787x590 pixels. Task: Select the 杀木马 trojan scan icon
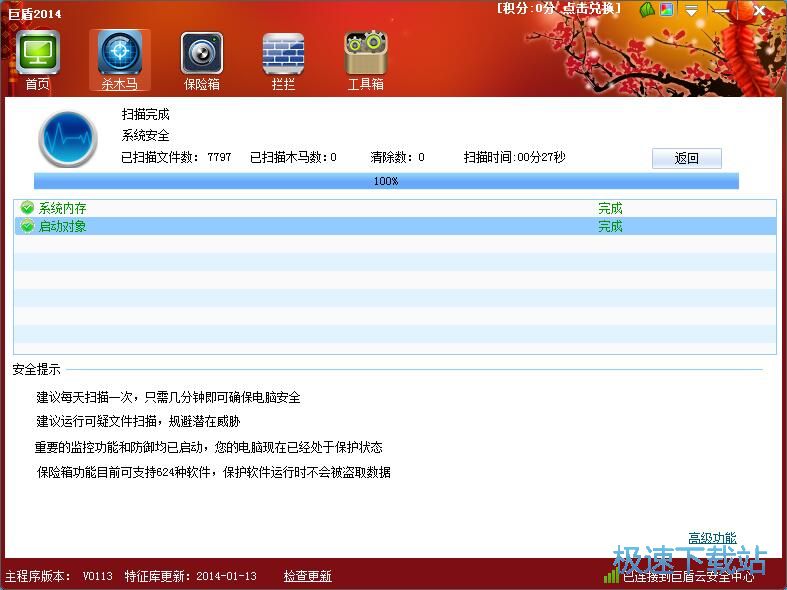pyautogui.click(x=119, y=58)
